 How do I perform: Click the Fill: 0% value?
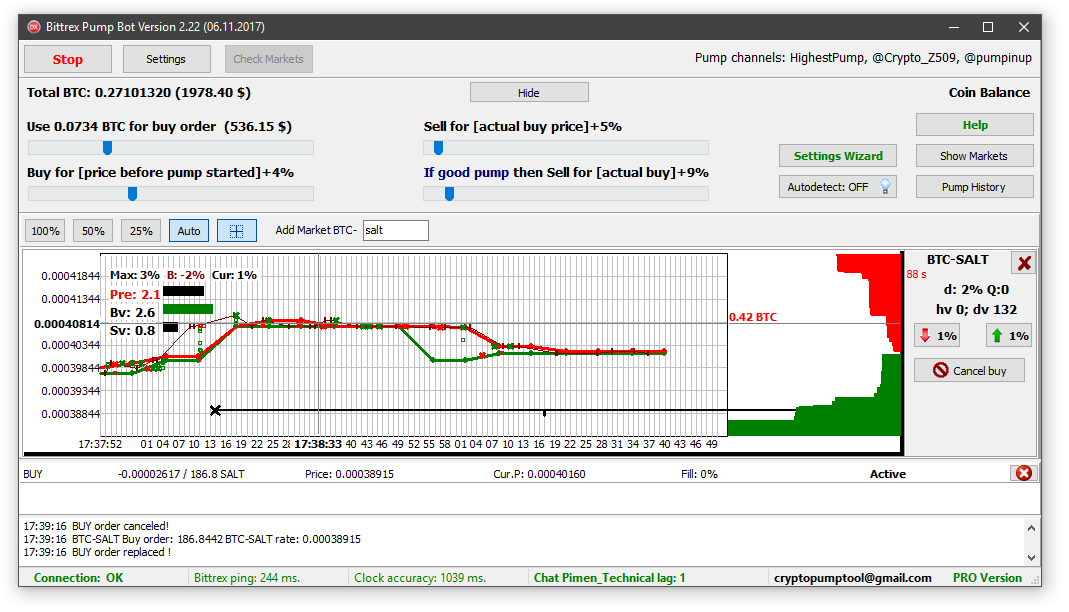(x=699, y=474)
